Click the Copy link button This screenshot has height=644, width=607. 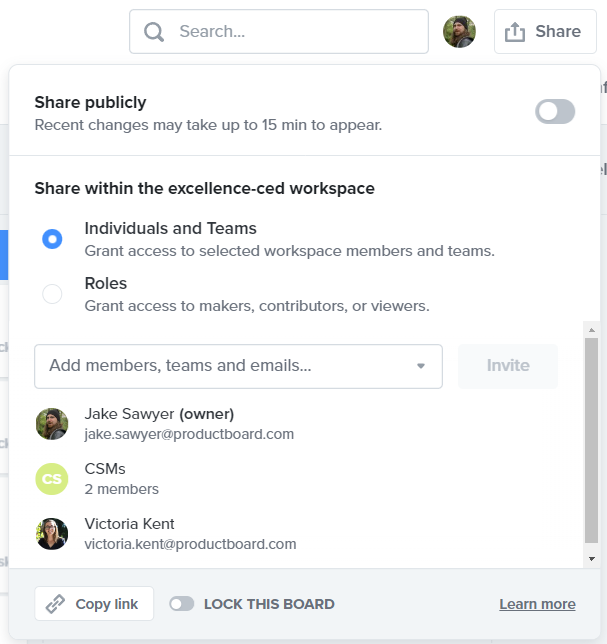coord(94,603)
